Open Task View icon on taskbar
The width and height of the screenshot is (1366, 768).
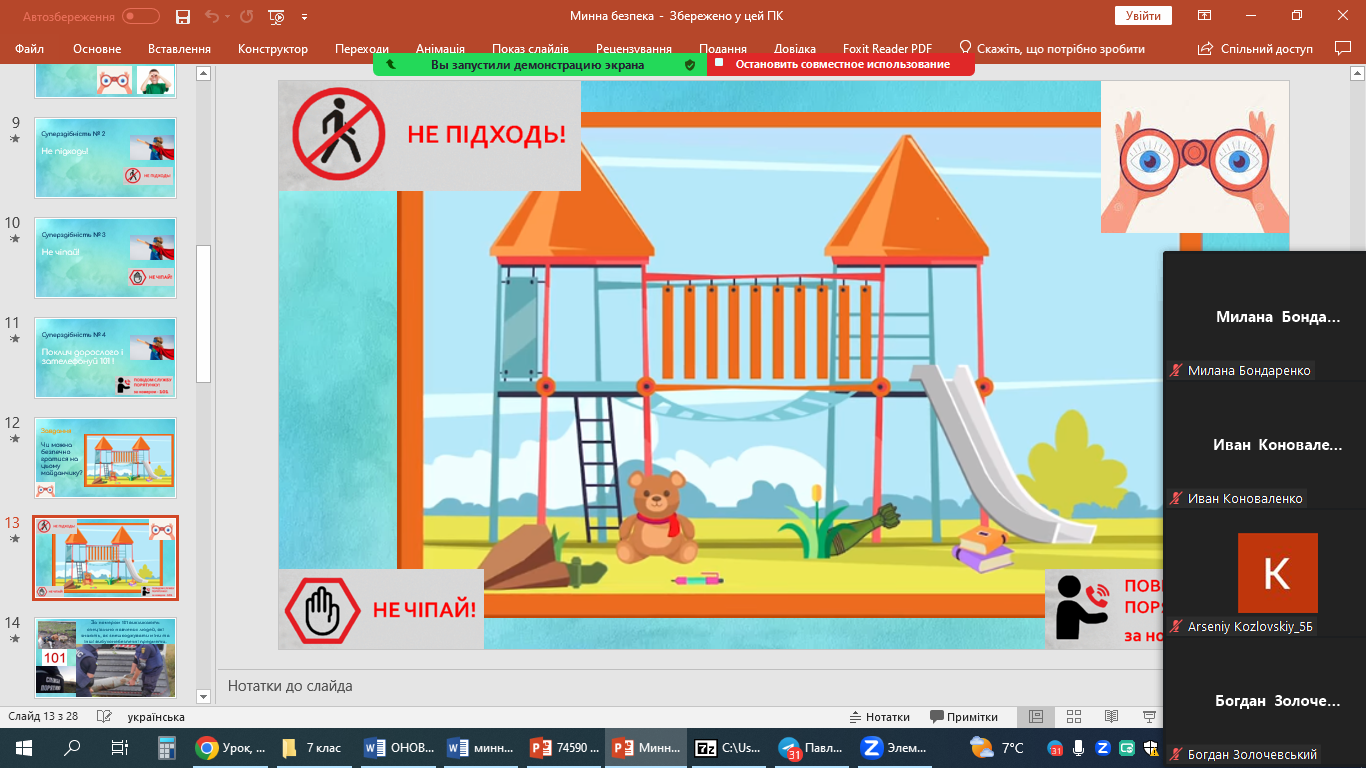tap(119, 747)
